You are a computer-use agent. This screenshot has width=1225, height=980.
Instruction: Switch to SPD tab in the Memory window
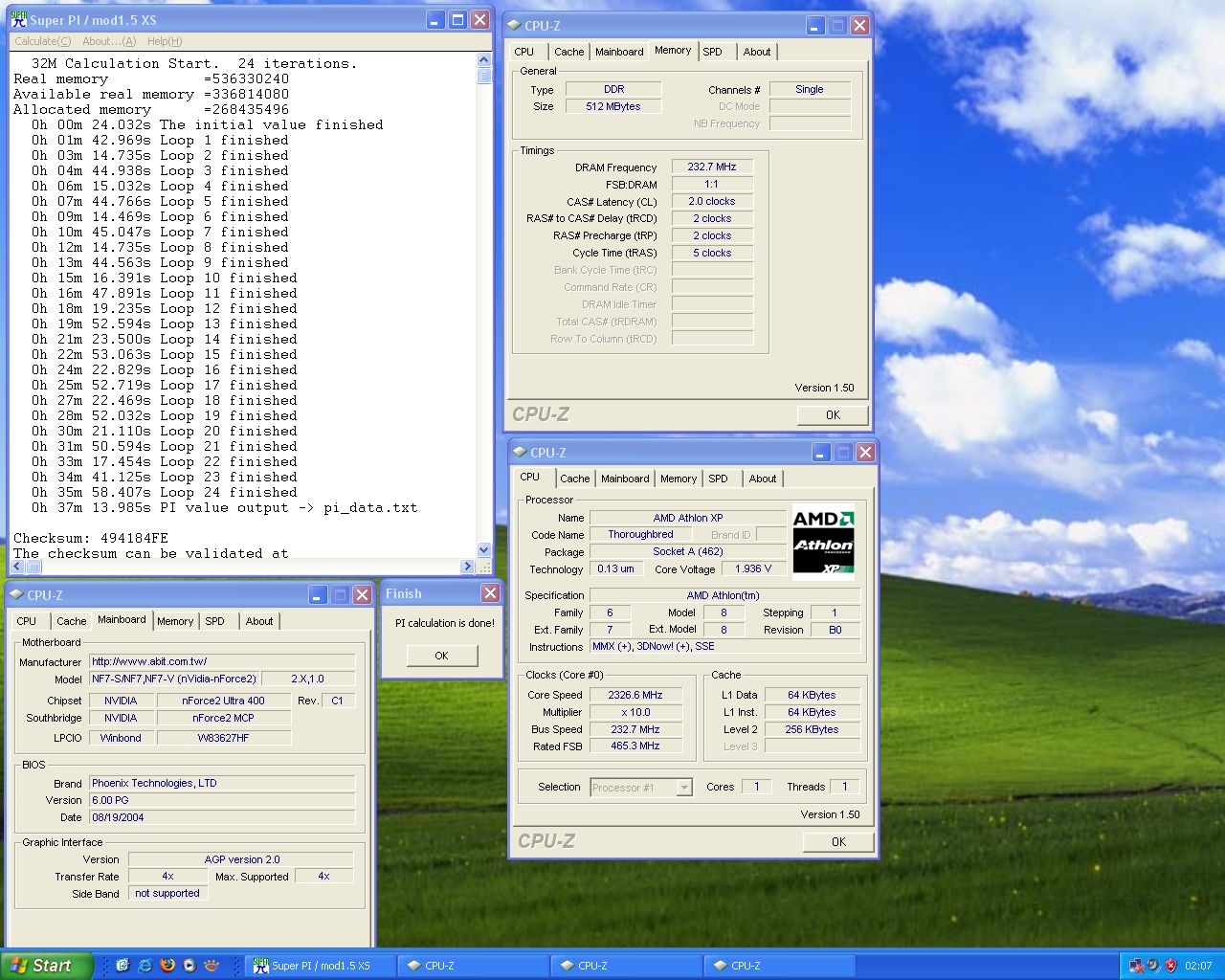pyautogui.click(x=713, y=52)
